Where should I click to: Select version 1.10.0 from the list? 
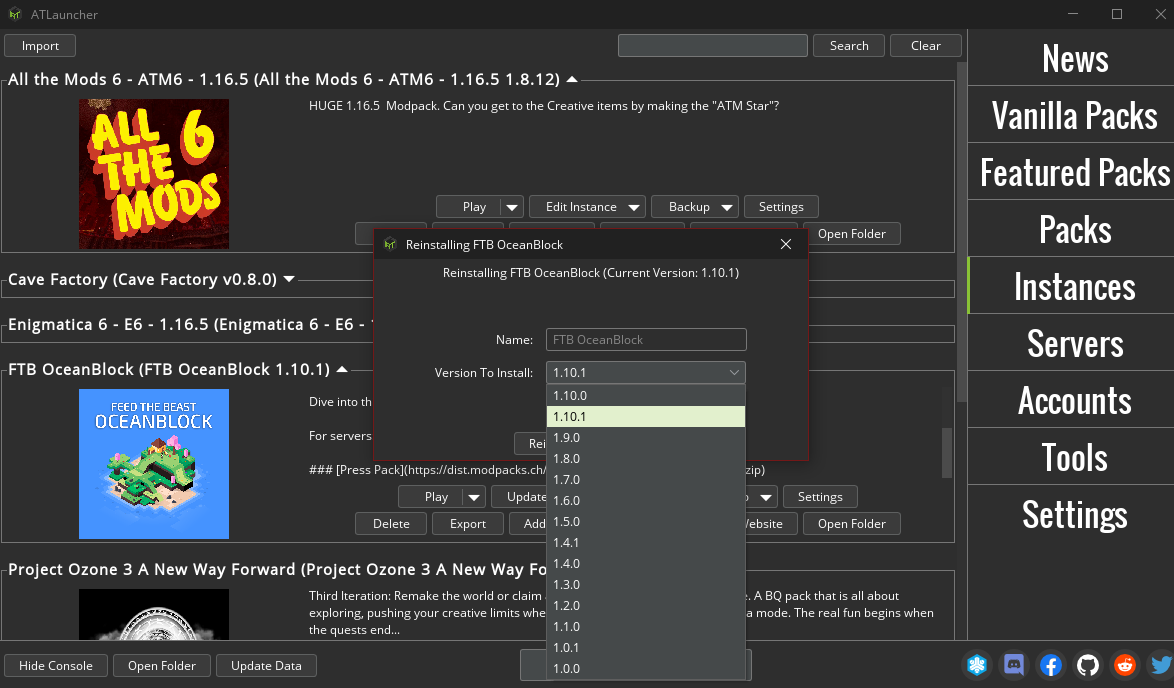[x=646, y=395]
